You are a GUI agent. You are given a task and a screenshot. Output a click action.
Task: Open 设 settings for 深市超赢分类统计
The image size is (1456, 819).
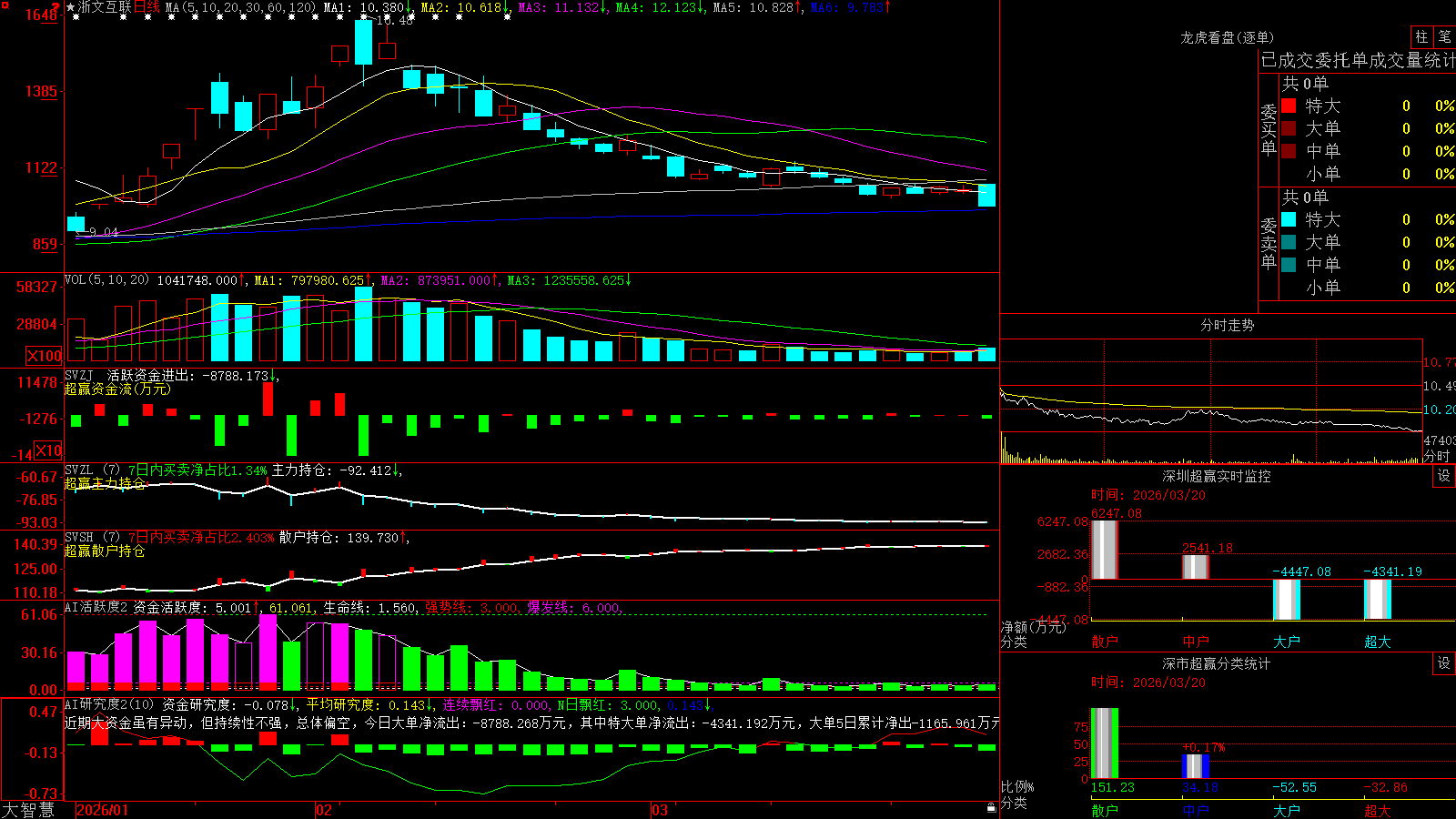click(1444, 663)
